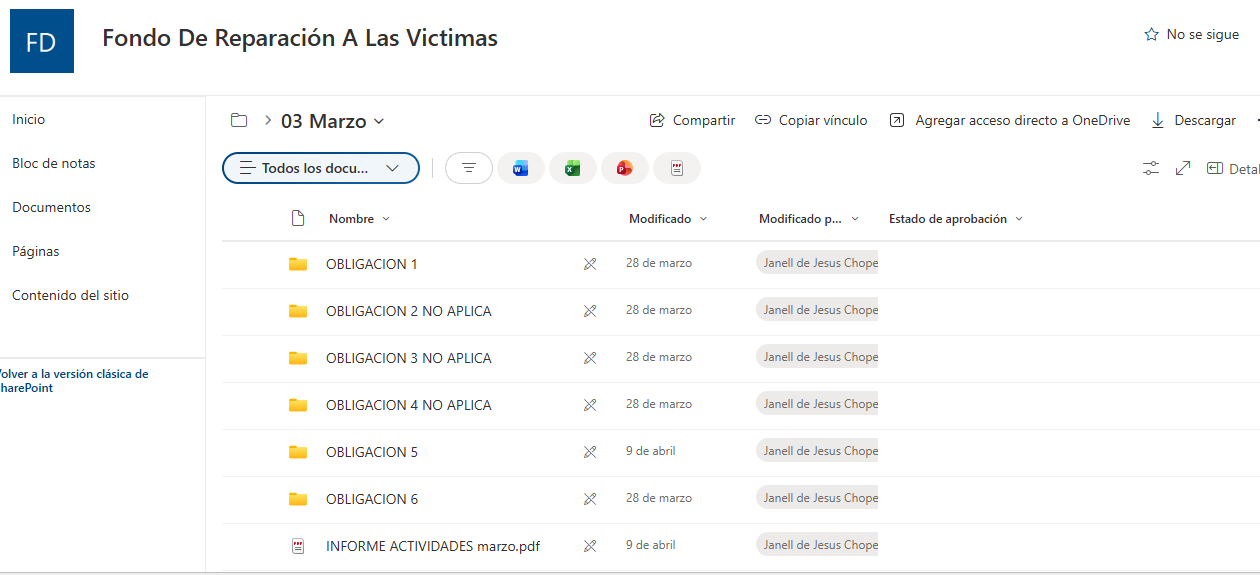
Task: Click the folder icon in breadcrumb
Action: 239,121
